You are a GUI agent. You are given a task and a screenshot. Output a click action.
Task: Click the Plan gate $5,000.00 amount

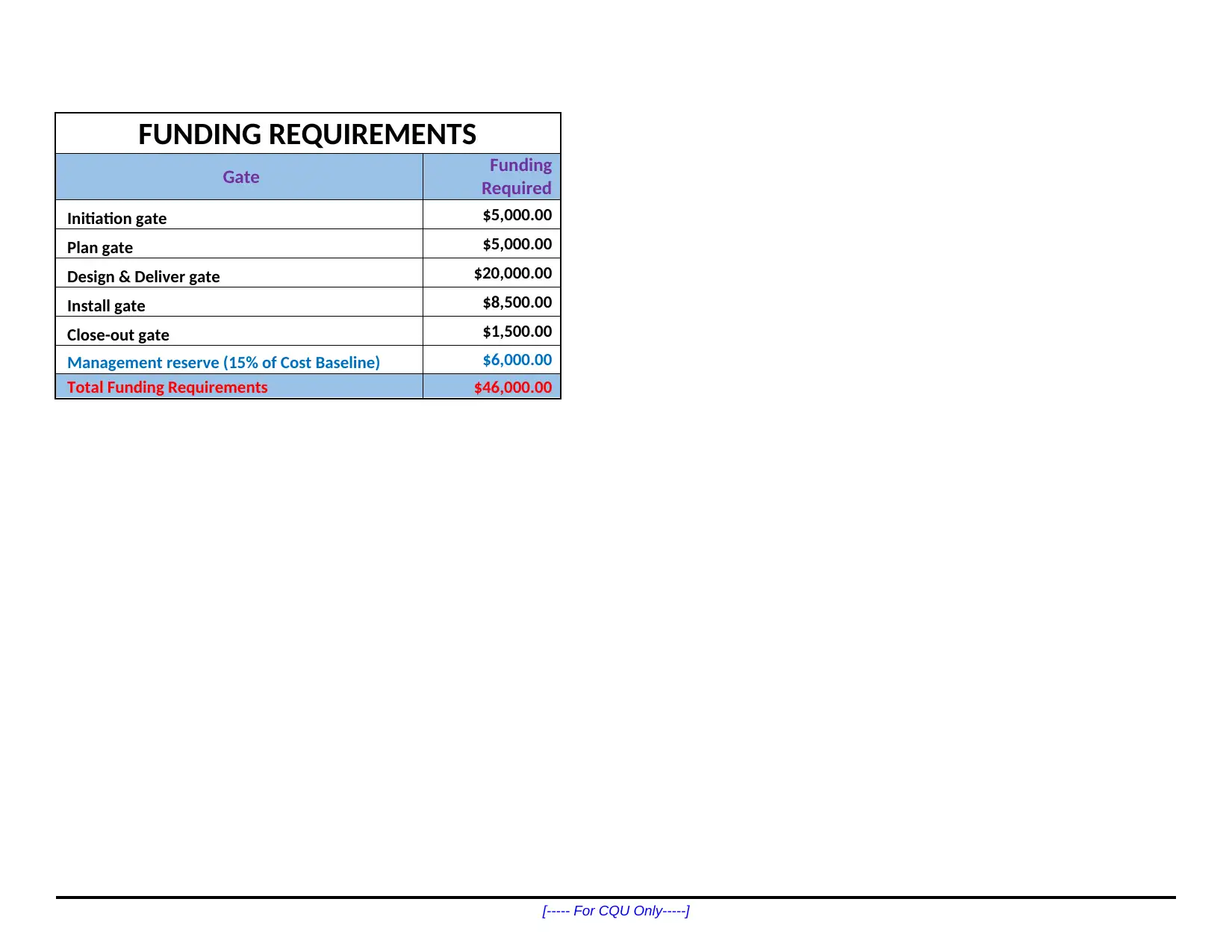tap(517, 244)
